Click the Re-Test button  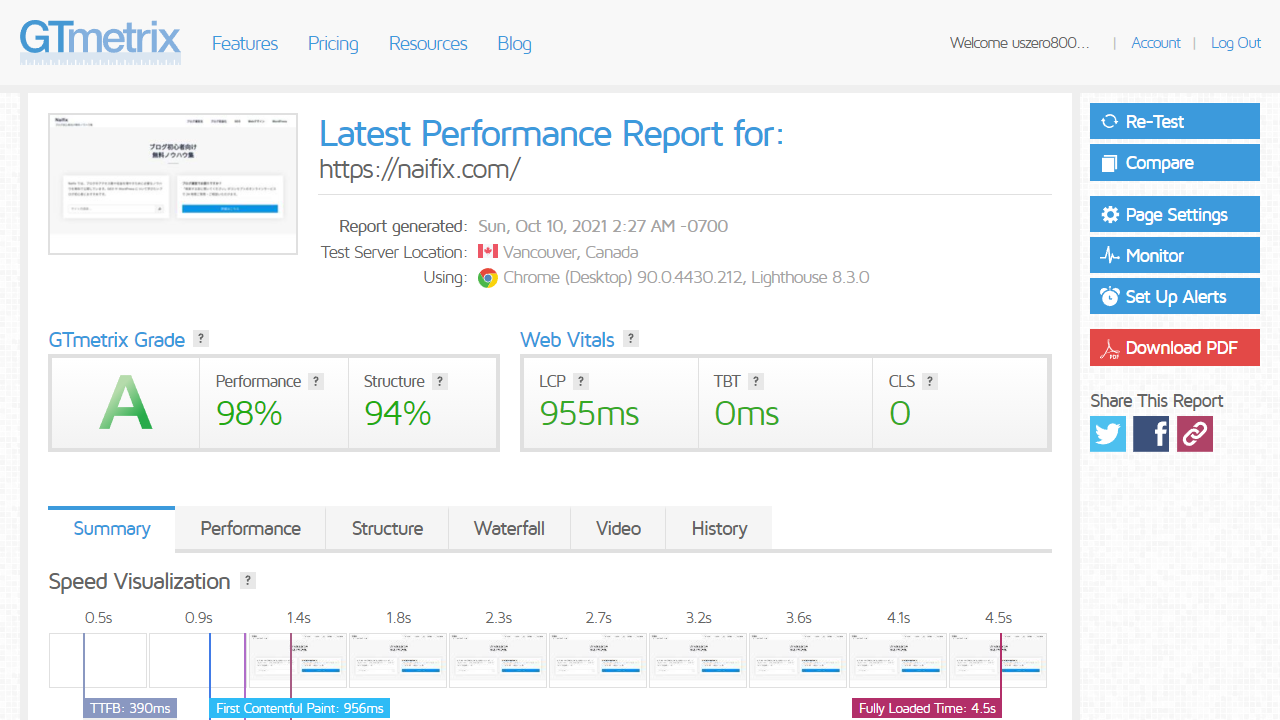[x=1175, y=121]
